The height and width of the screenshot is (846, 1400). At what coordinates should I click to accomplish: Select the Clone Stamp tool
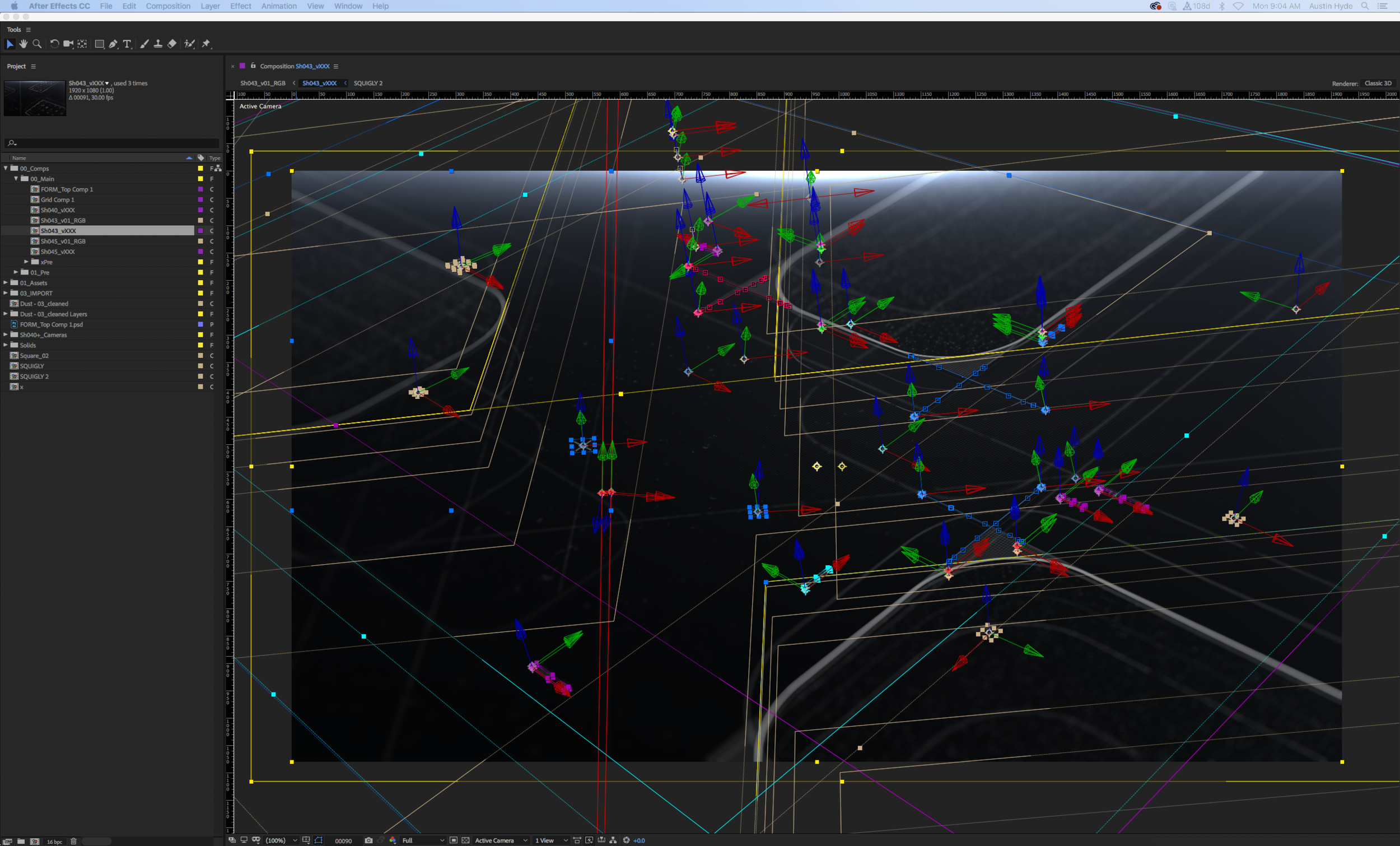click(158, 44)
